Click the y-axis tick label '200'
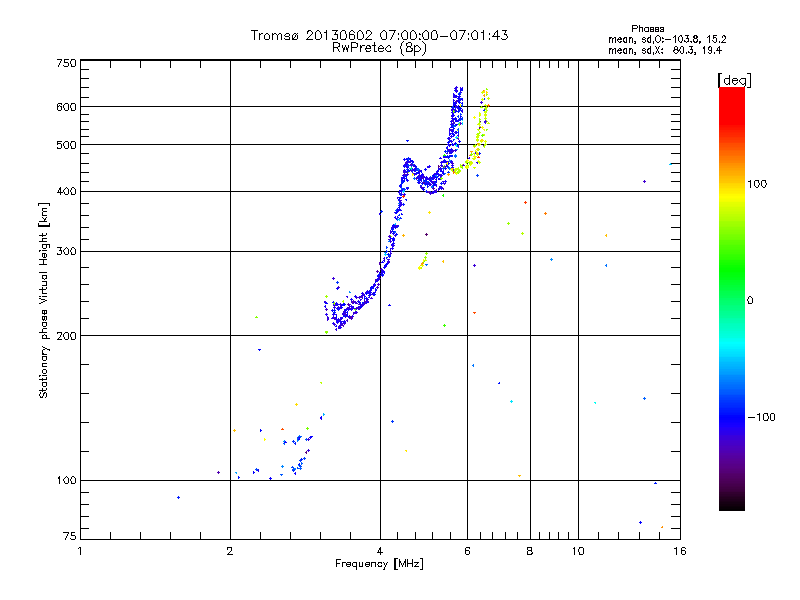Image resolution: width=800 pixels, height=600 pixels. click(x=66, y=336)
